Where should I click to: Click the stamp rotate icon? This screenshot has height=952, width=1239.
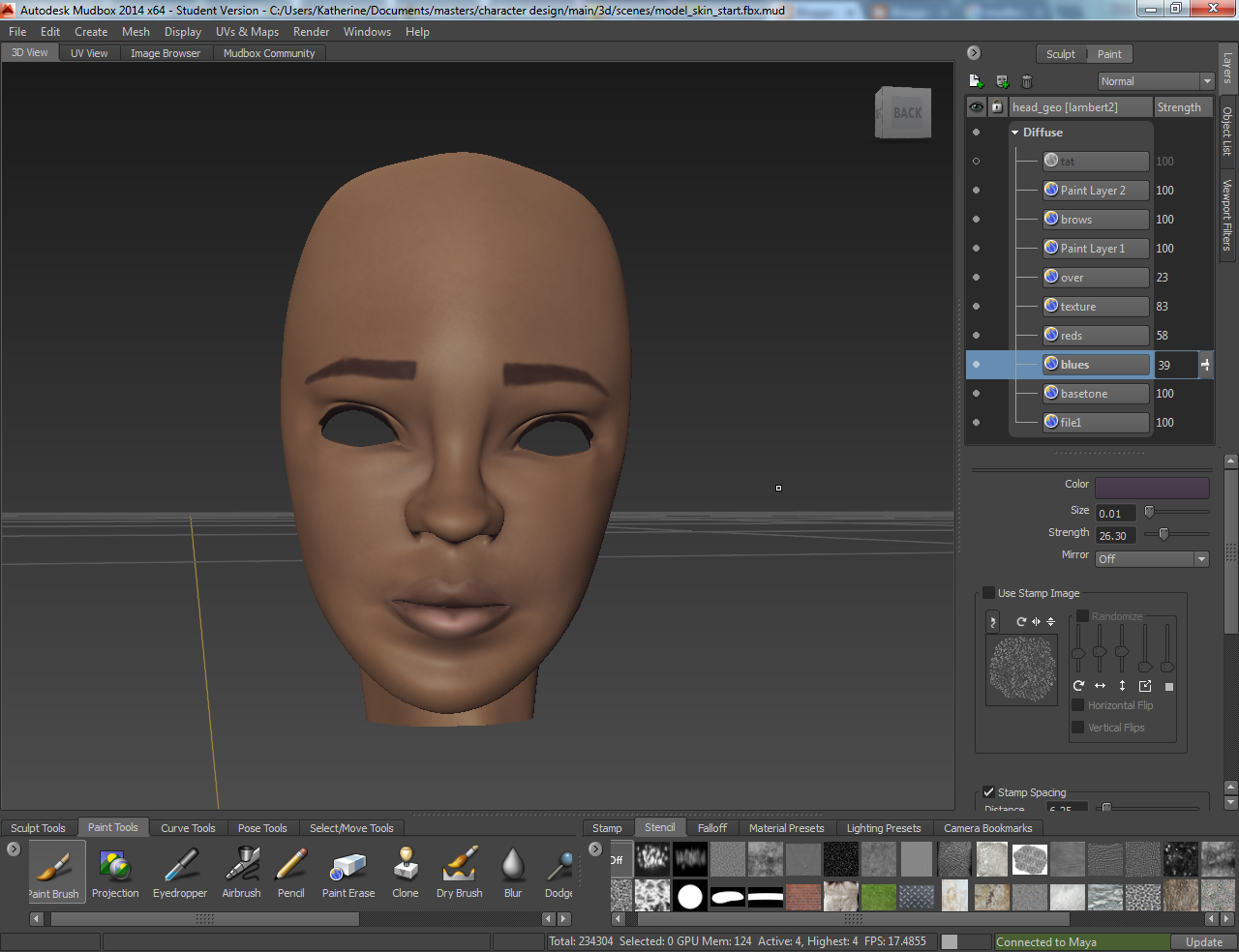coord(1021,621)
